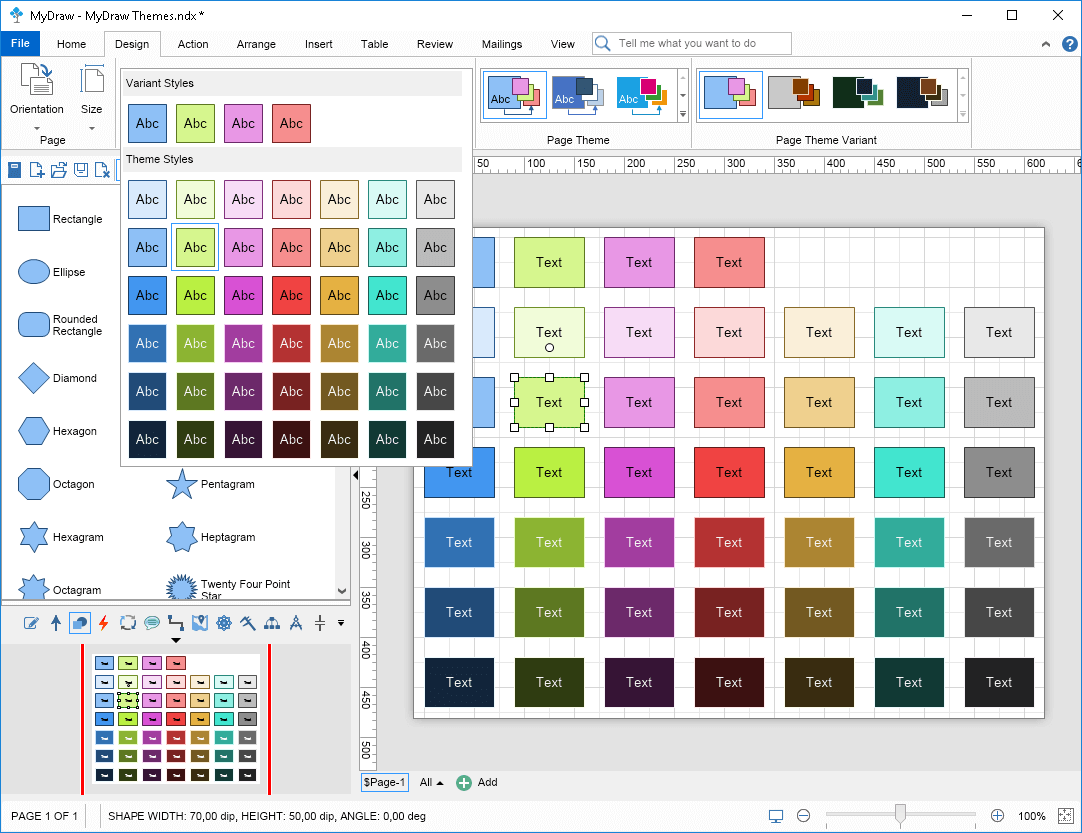Click the open library folder icon

click(59, 170)
